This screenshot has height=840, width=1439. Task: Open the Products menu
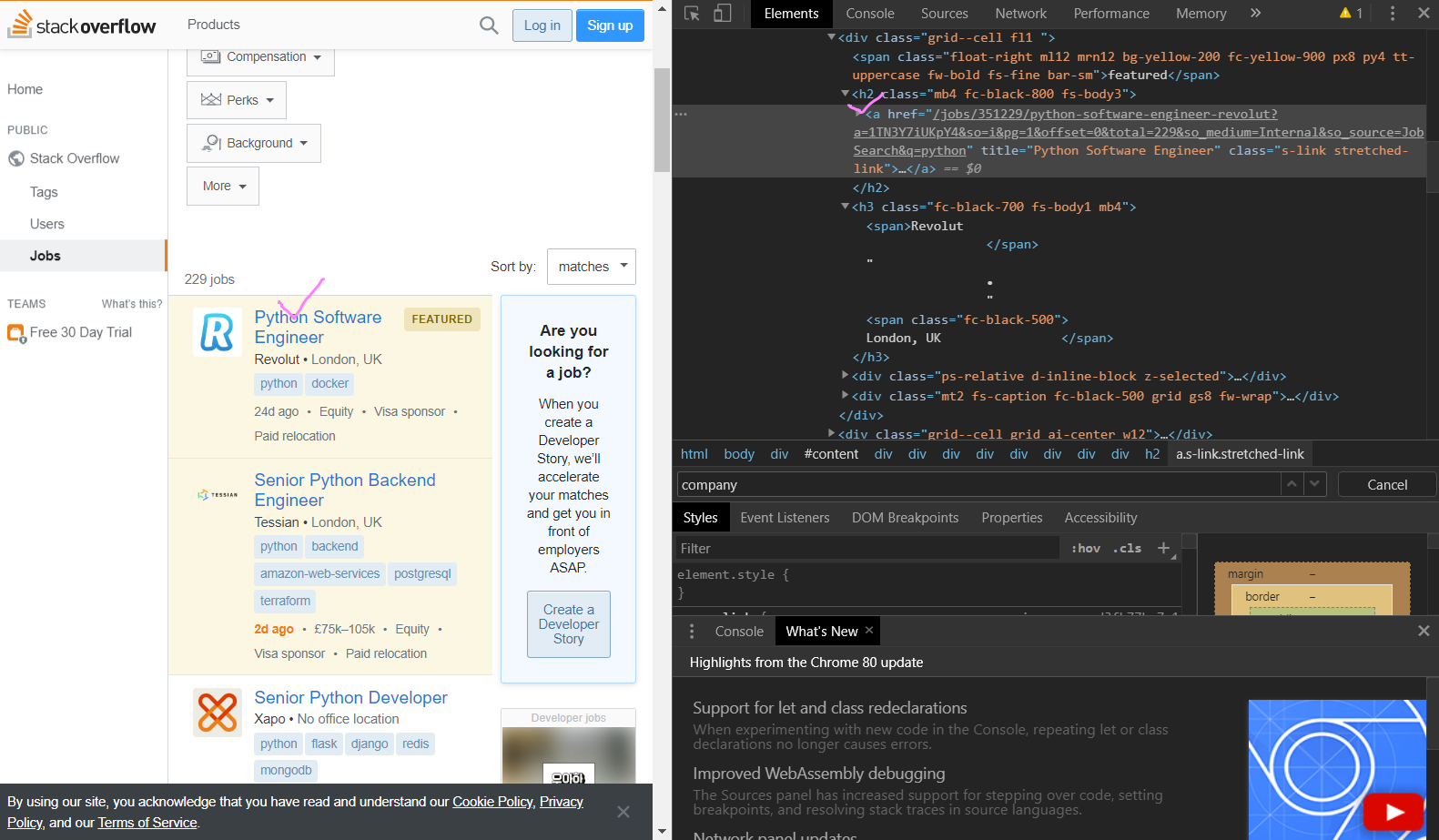pos(214,25)
